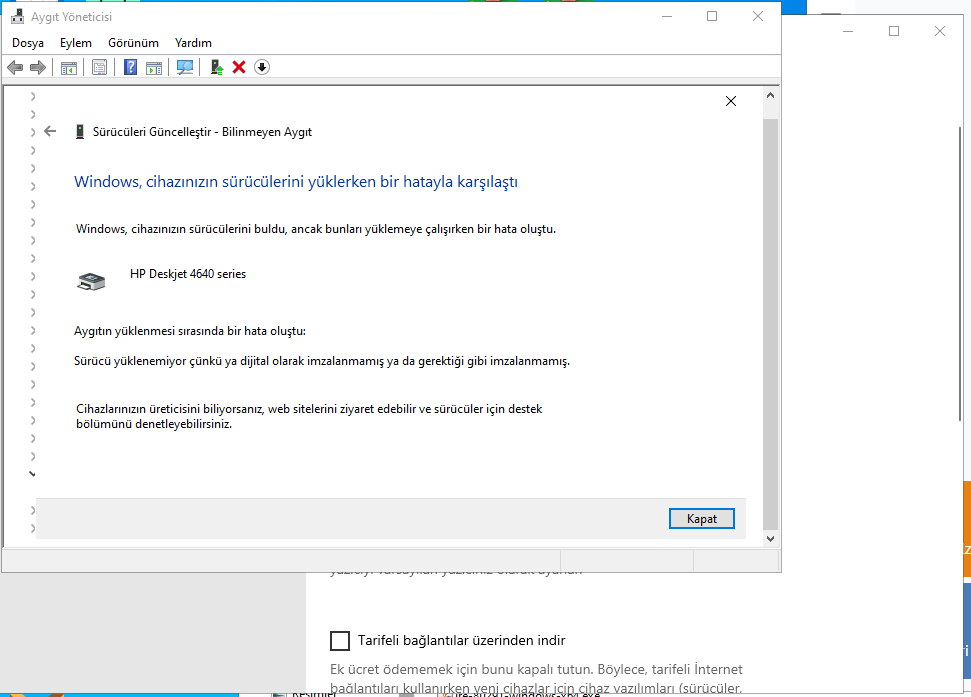Viewport: 971px width, 697px height.
Task: Click the 'Sürücü yüklenemiyor çünkü ya dijital...' message
Action: coord(321,361)
